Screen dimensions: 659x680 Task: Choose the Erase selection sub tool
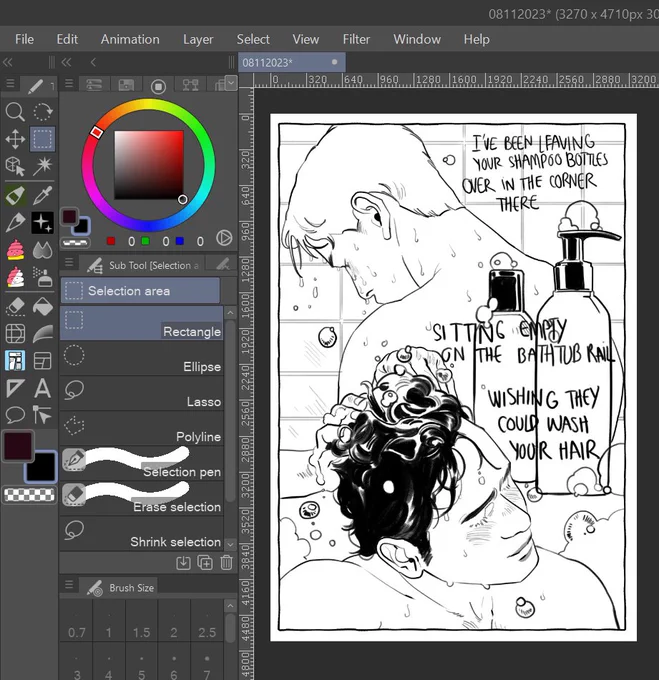pos(142,498)
